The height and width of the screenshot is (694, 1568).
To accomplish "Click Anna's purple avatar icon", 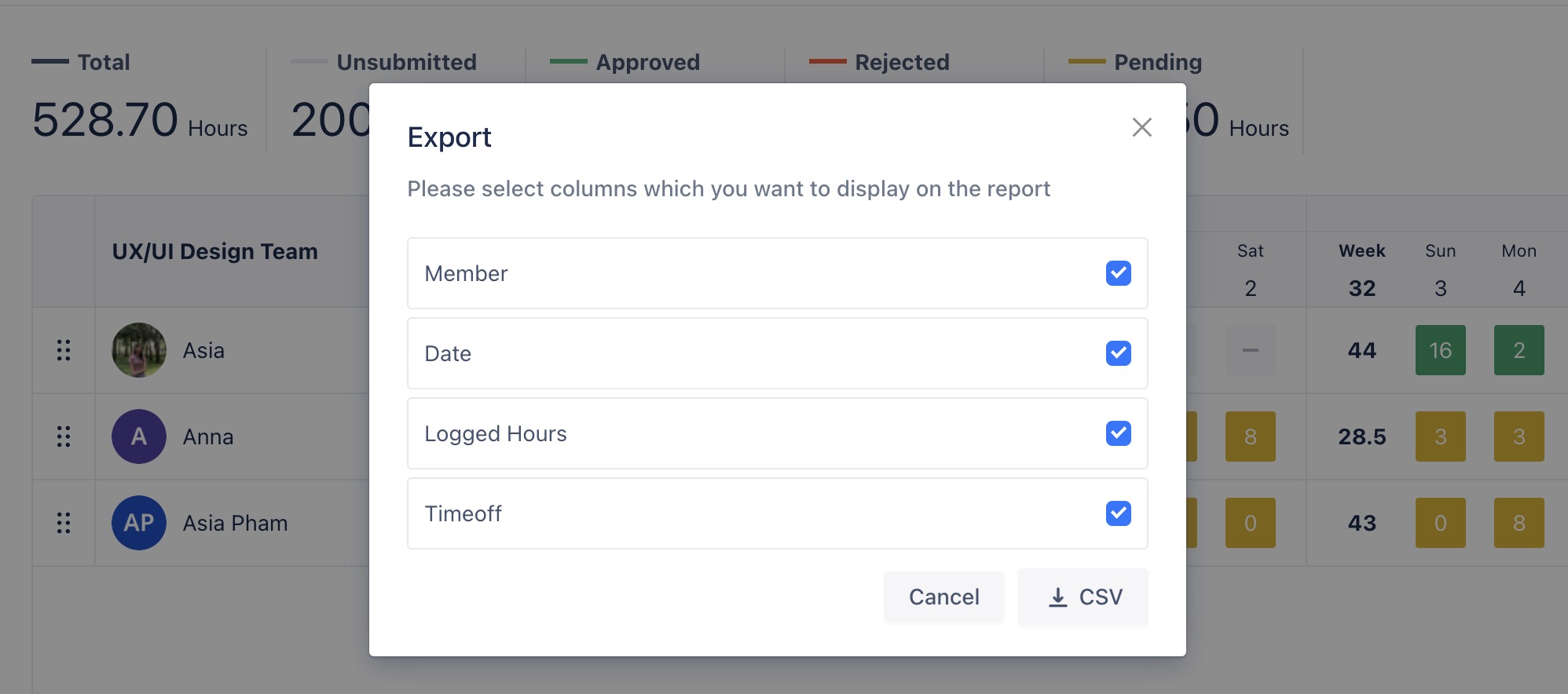I will pyautogui.click(x=139, y=436).
